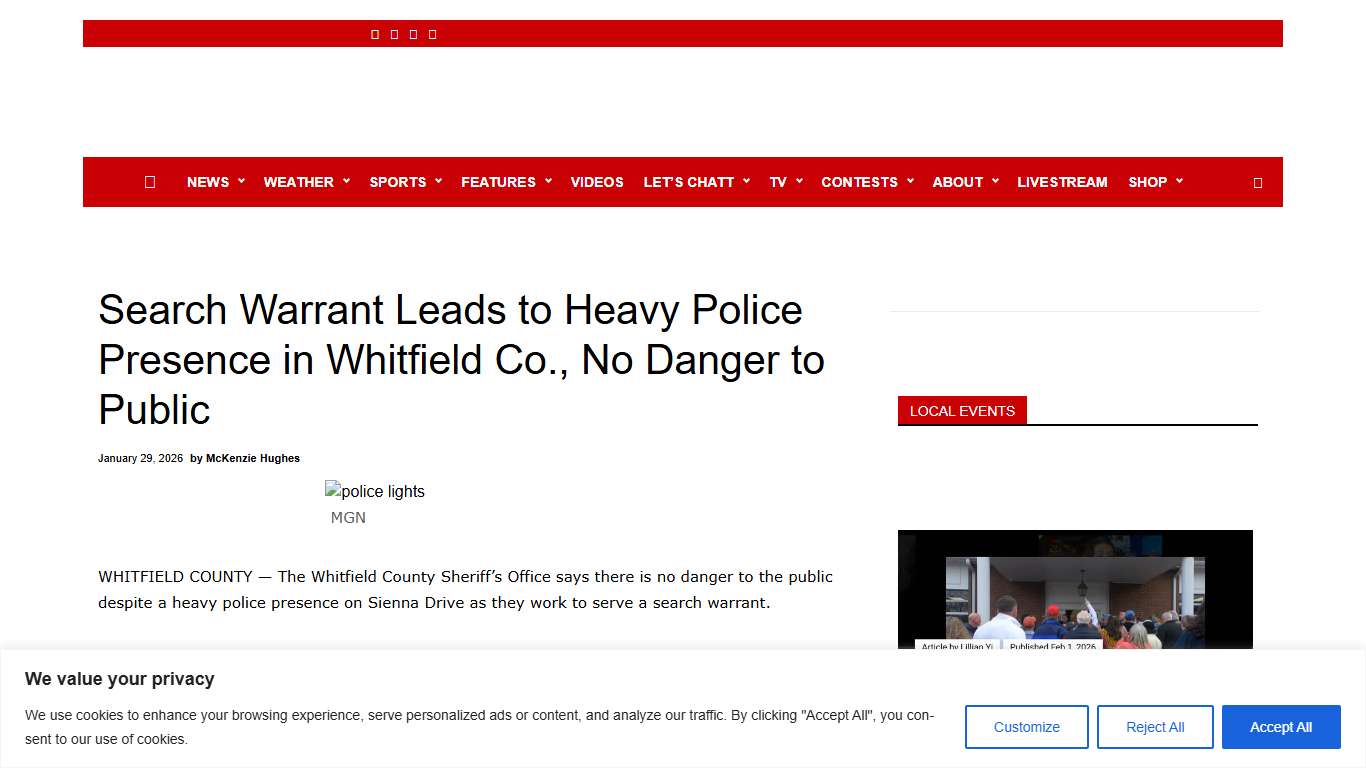Select the VIDEOS menu item
The width and height of the screenshot is (1366, 768).
[597, 182]
